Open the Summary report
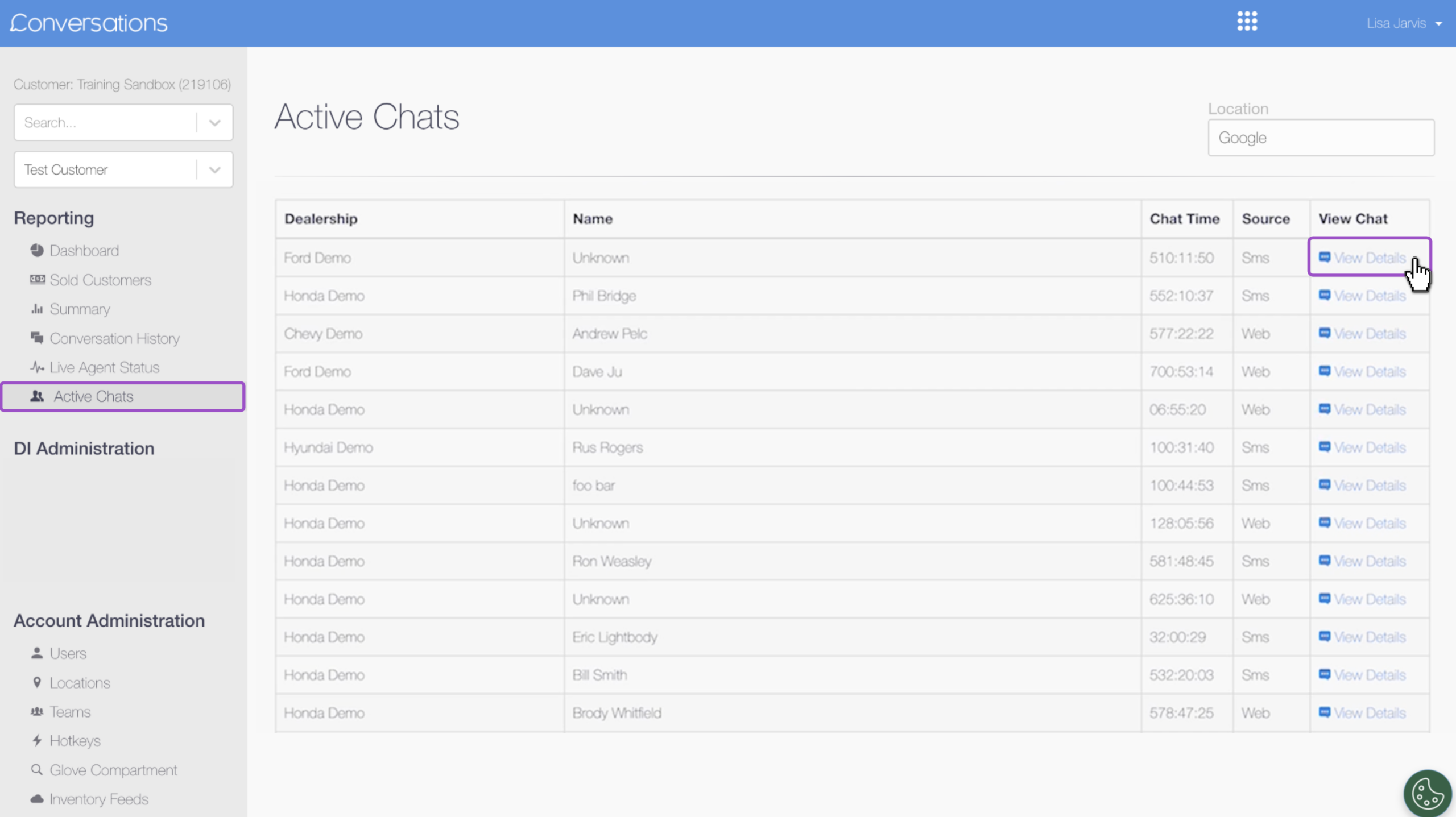The height and width of the screenshot is (817, 1456). tap(80, 309)
